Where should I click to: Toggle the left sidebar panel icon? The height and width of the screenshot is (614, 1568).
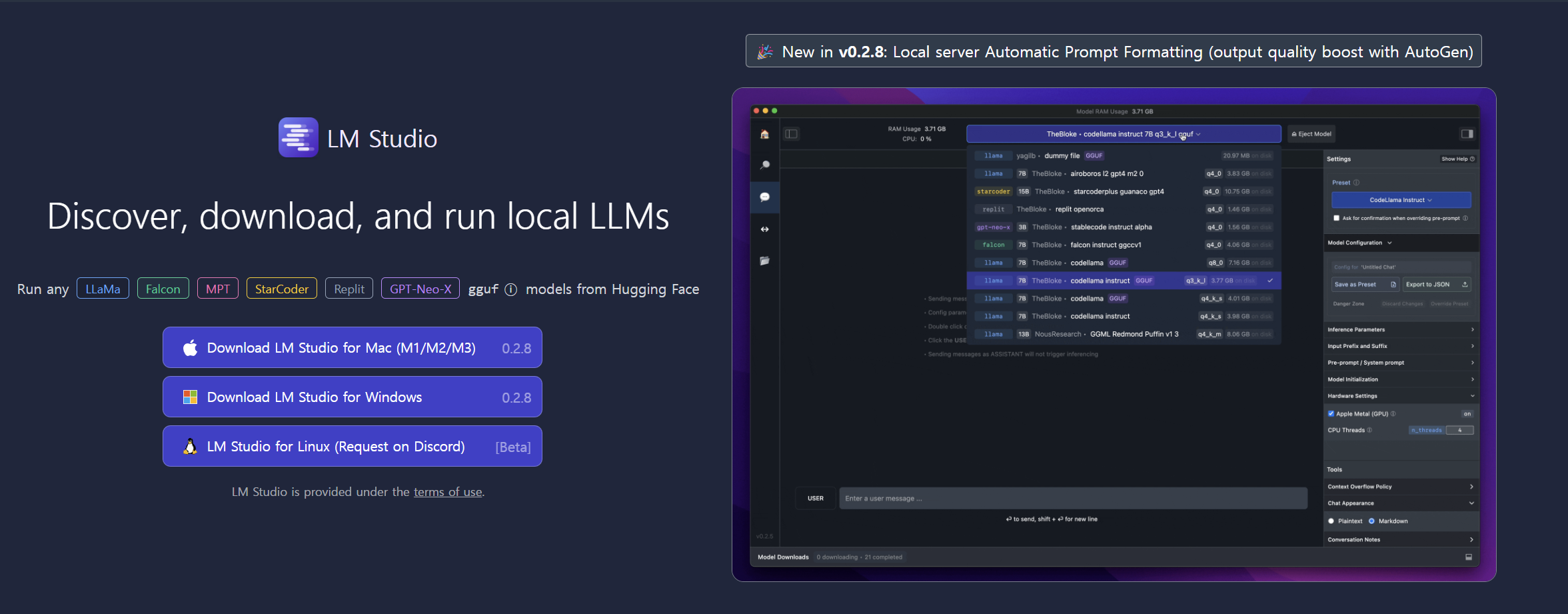coord(791,134)
